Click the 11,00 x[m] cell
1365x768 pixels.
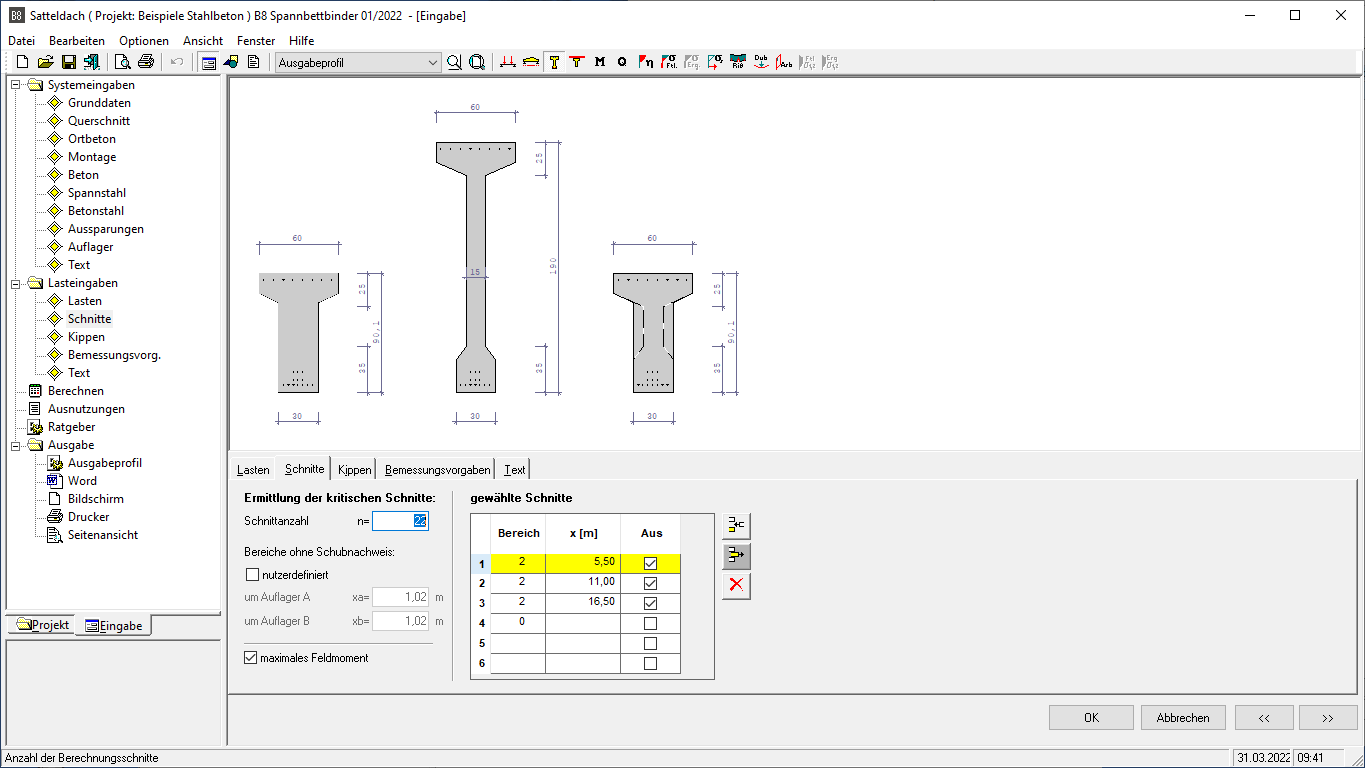(583, 582)
